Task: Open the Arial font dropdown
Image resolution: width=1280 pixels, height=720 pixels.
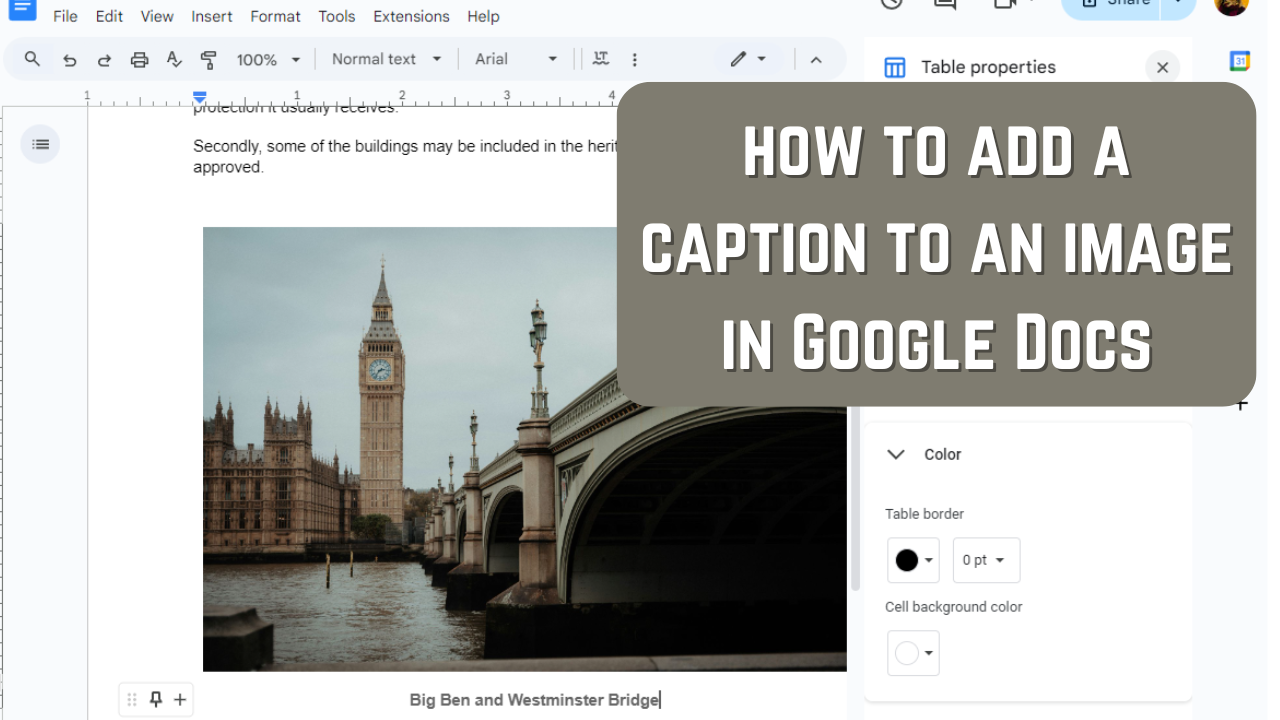Action: (516, 59)
